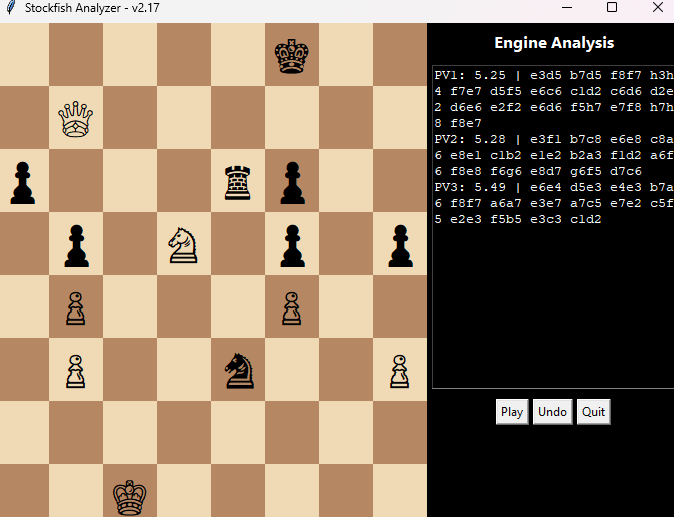Click the Undo button
674x517 pixels.
point(552,412)
